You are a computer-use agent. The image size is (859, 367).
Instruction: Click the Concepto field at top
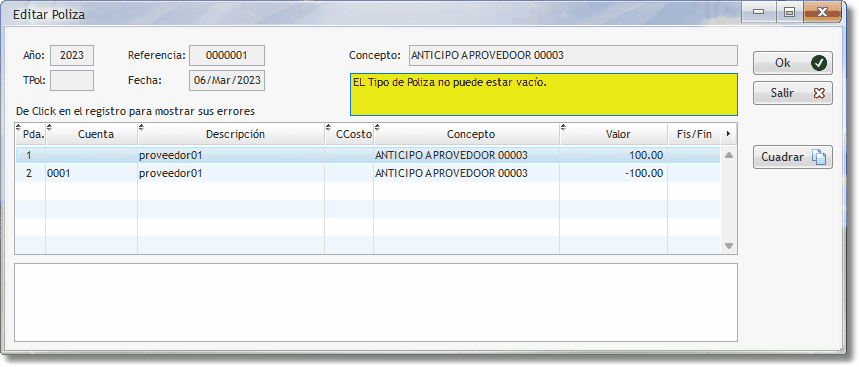coord(573,55)
